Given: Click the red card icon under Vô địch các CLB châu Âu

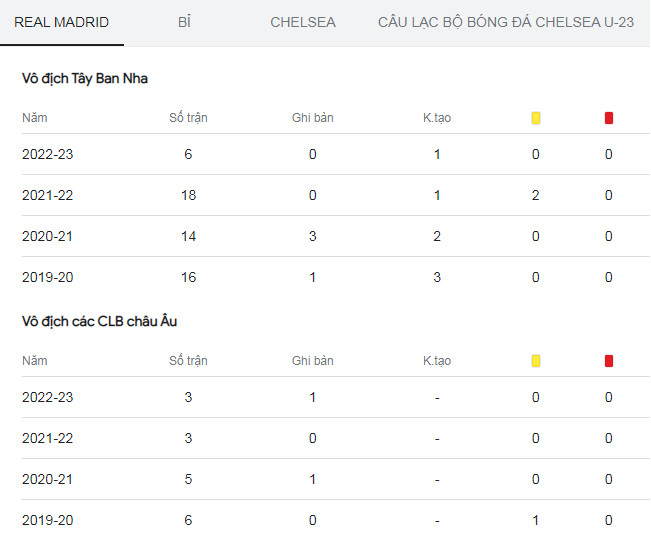Looking at the screenshot, I should tap(609, 361).
